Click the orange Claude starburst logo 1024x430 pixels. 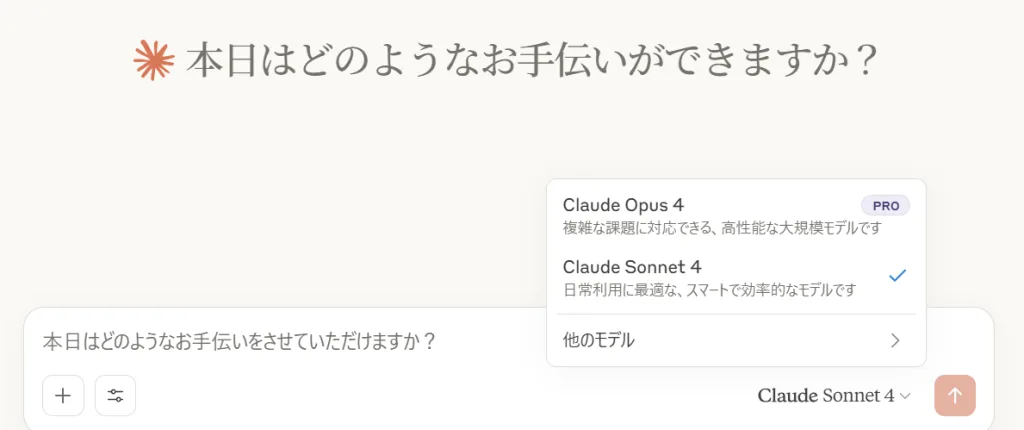tap(153, 60)
